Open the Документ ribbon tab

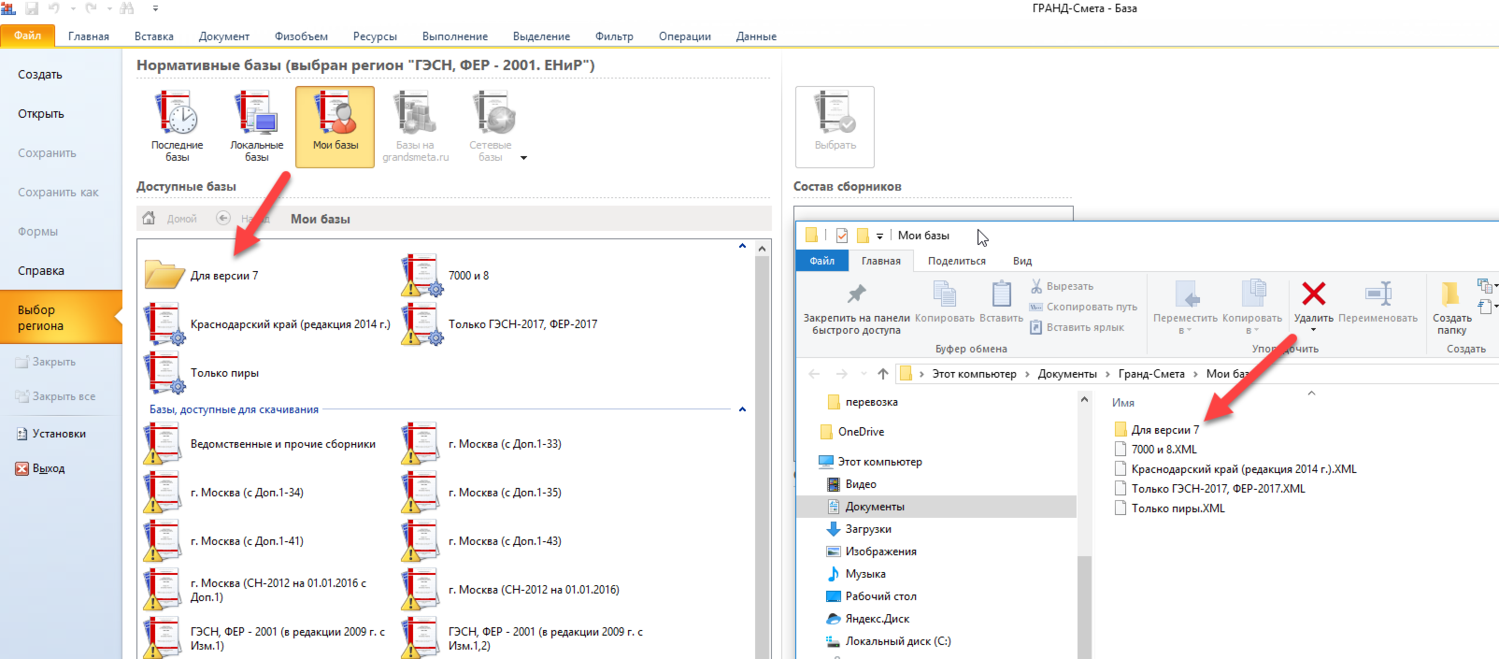(224, 36)
